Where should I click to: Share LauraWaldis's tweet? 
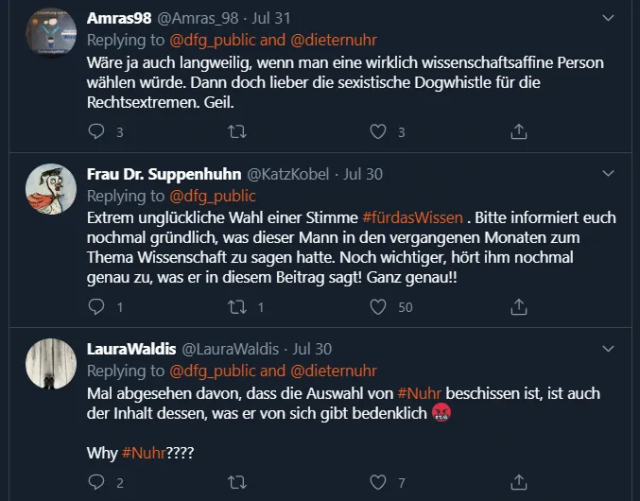(519, 482)
